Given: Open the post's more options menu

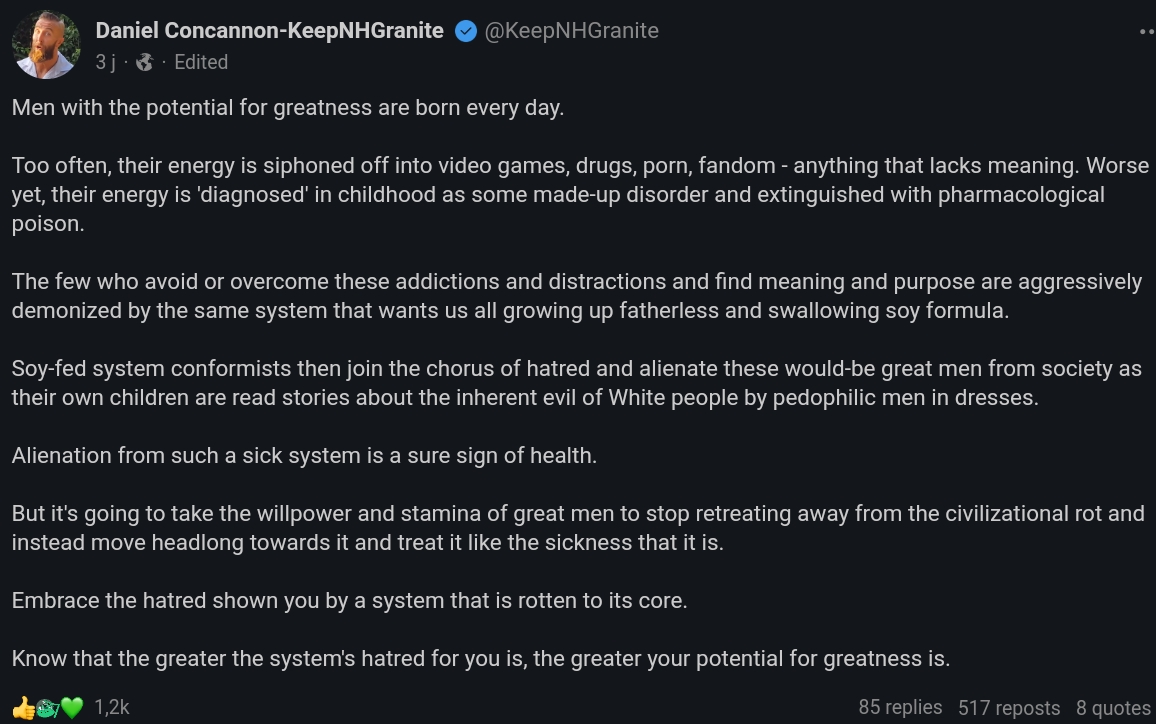Looking at the screenshot, I should click(x=1146, y=32).
